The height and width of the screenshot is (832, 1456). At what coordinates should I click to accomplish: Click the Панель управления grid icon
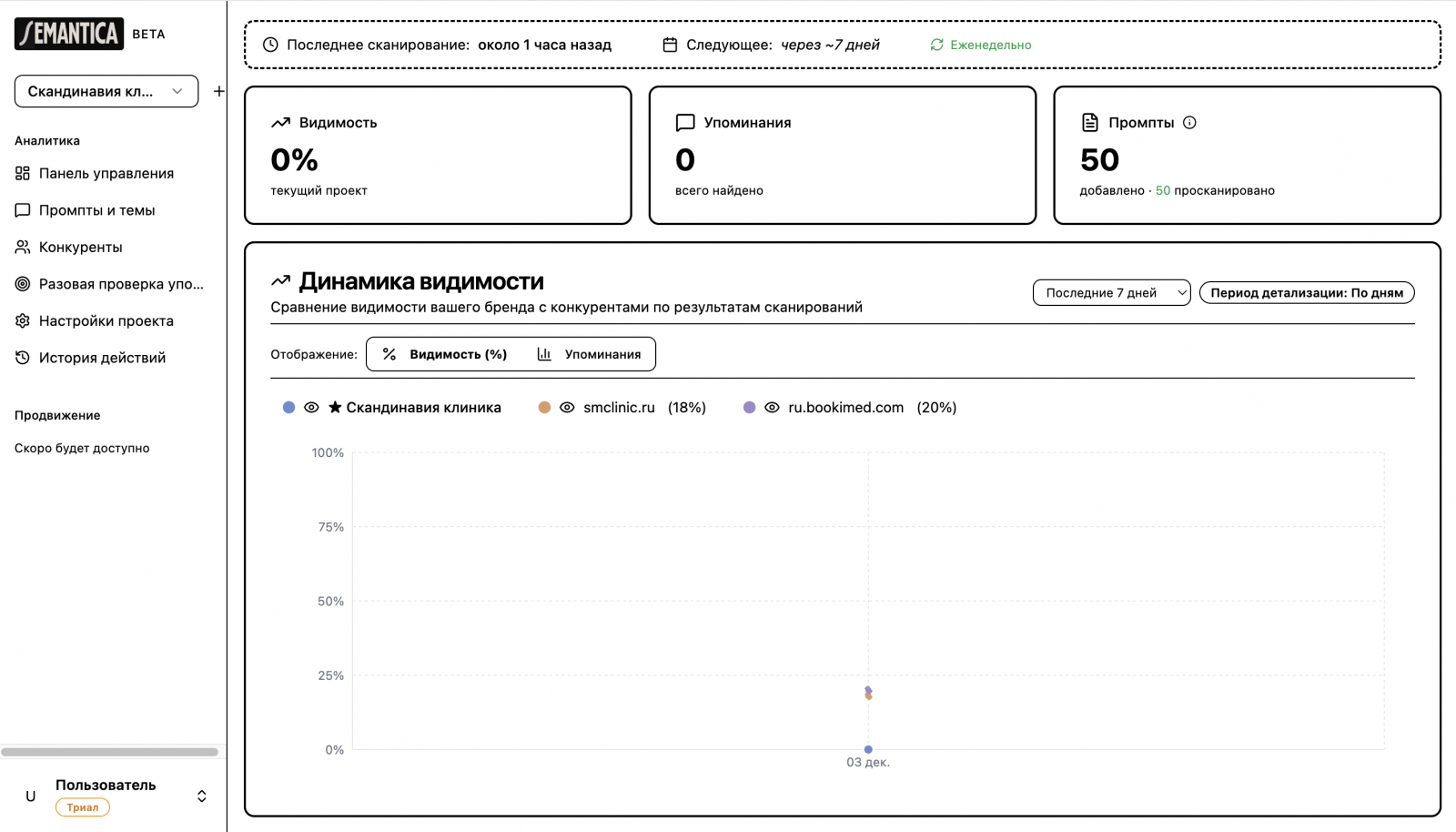(x=23, y=173)
